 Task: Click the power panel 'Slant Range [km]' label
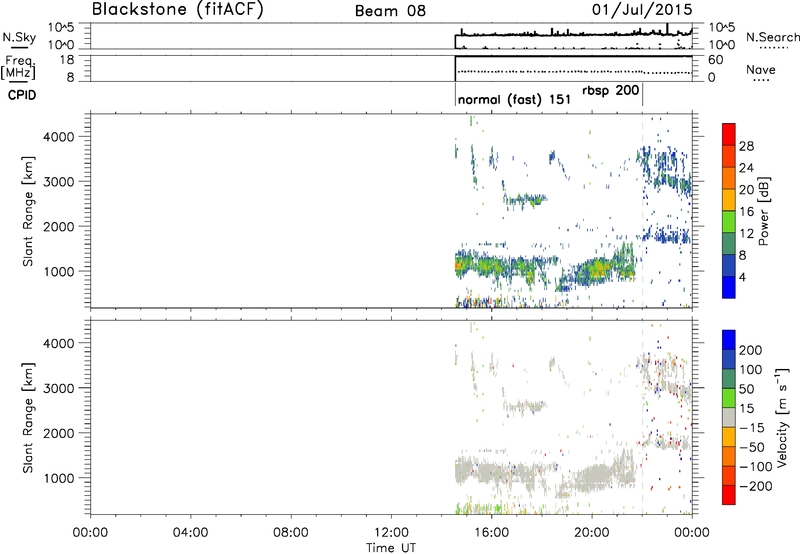coord(28,211)
